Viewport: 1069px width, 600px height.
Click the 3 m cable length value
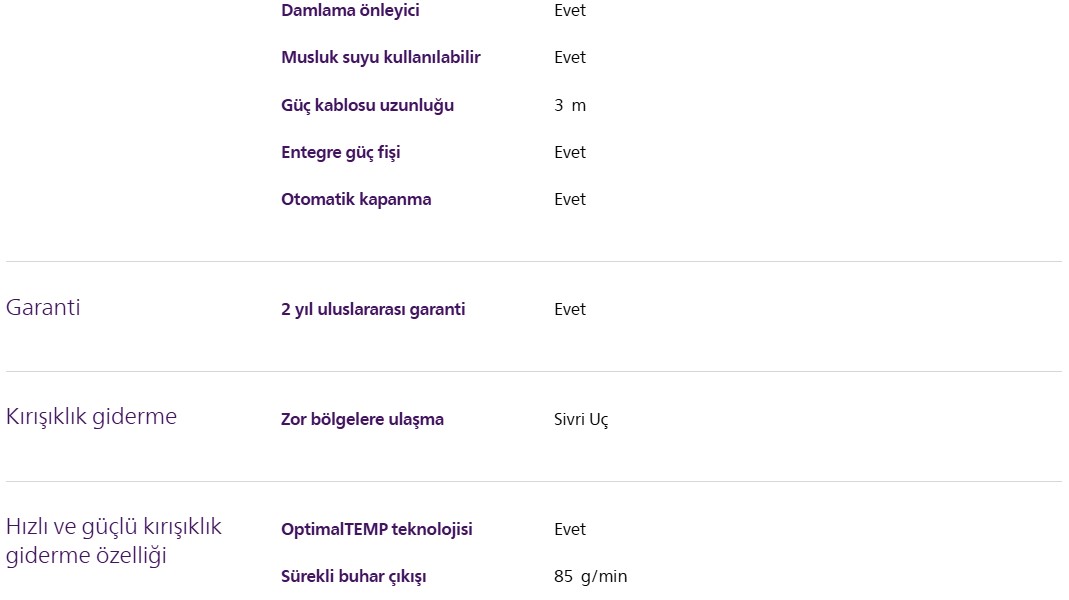pos(570,105)
